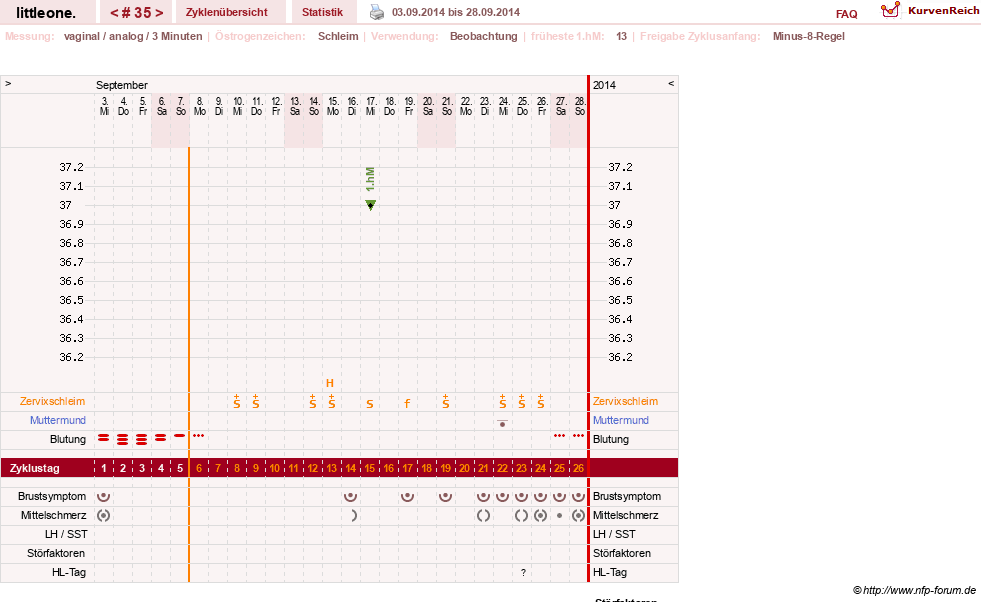Click the date column '17. Mi'
Viewport: 981px width, 602px height.
click(371, 106)
